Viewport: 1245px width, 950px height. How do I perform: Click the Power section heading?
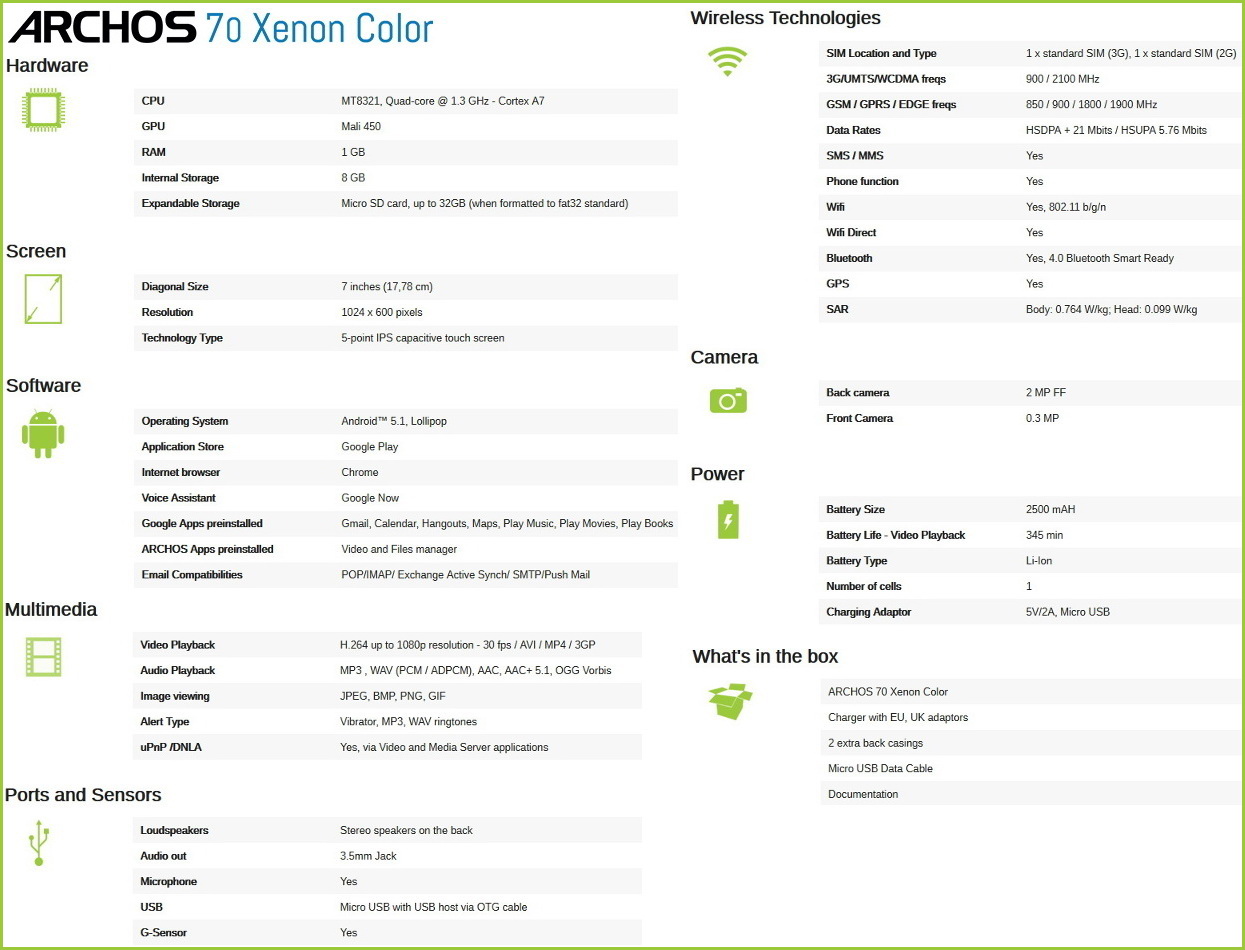coord(718,474)
